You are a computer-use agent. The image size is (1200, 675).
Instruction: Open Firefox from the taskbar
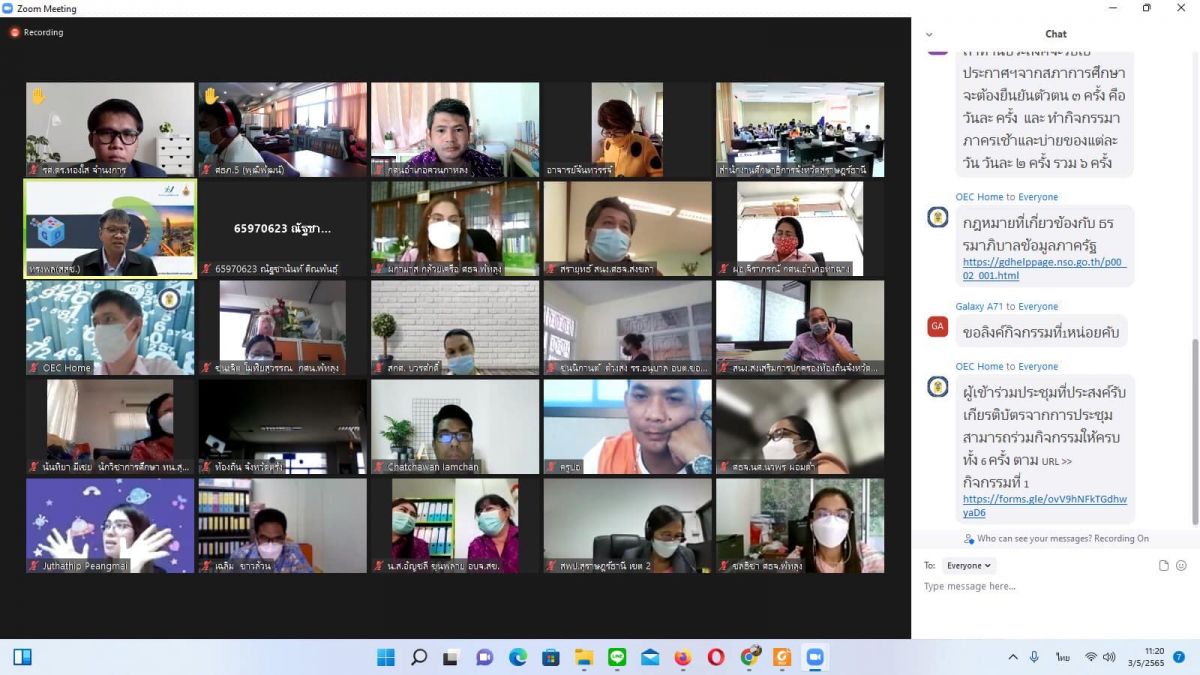click(682, 657)
